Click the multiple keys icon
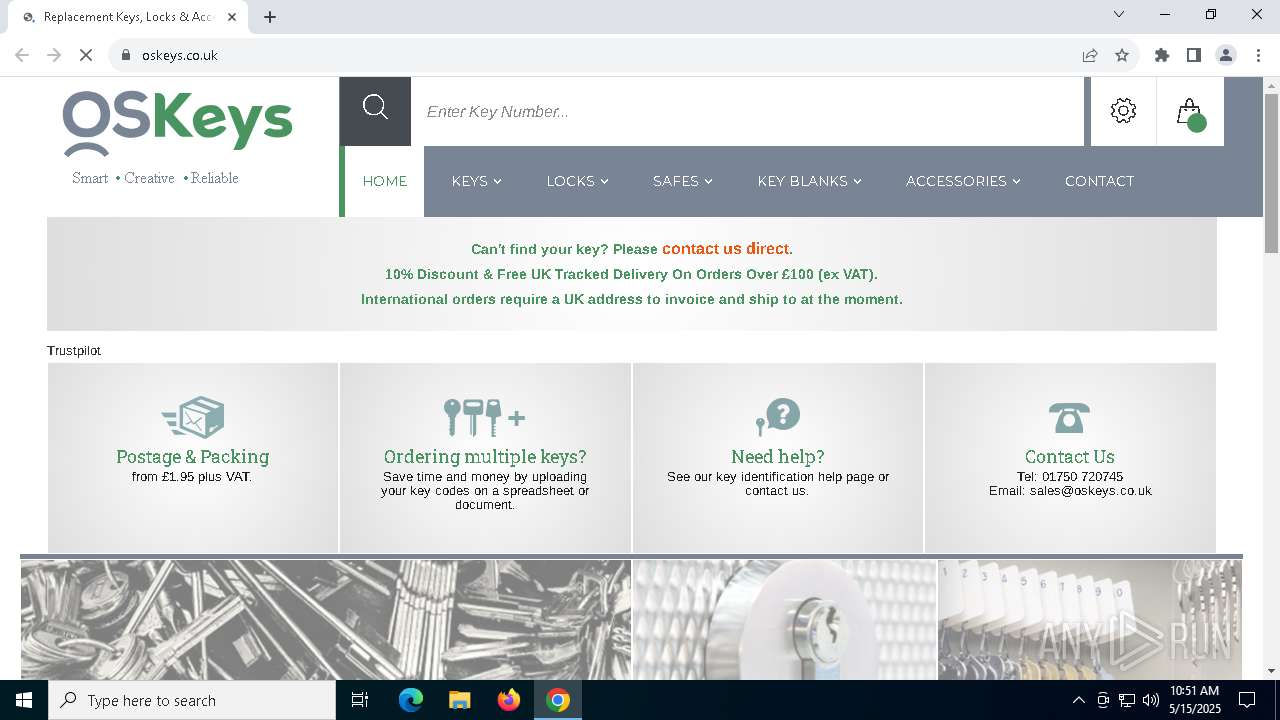This screenshot has height=720, width=1280. click(x=485, y=417)
